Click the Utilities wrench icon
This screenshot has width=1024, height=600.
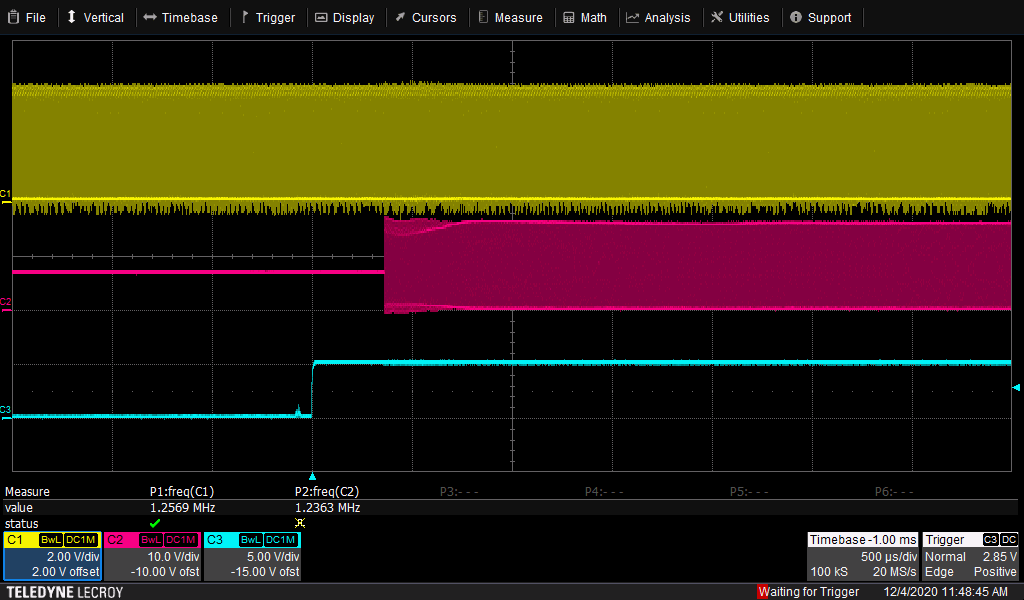(x=717, y=17)
